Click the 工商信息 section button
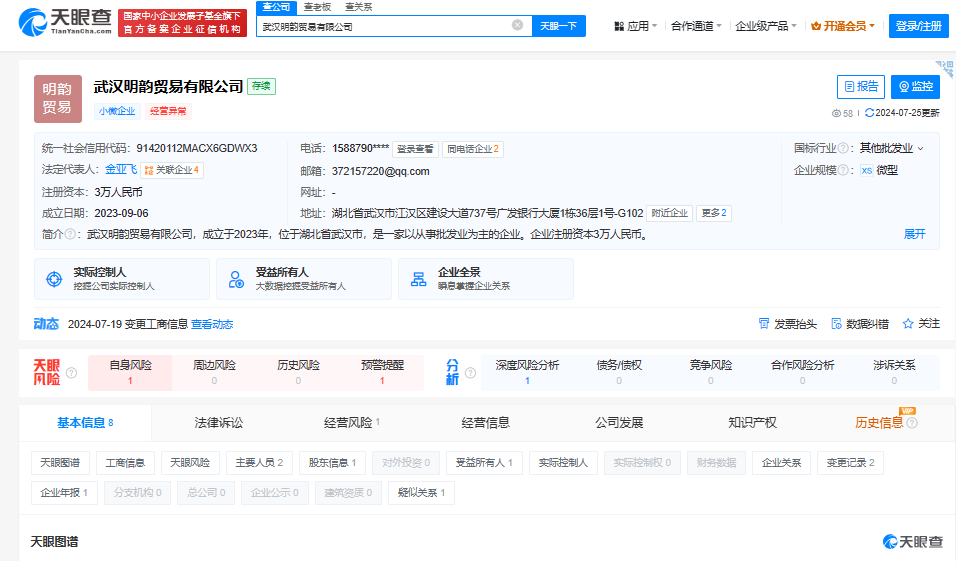This screenshot has width=956, height=561. (x=125, y=463)
